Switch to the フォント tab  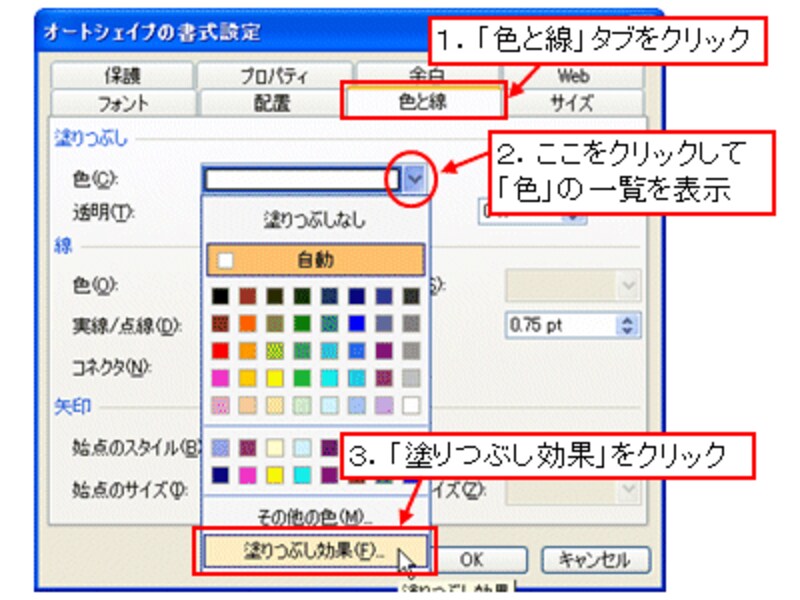pos(123,104)
